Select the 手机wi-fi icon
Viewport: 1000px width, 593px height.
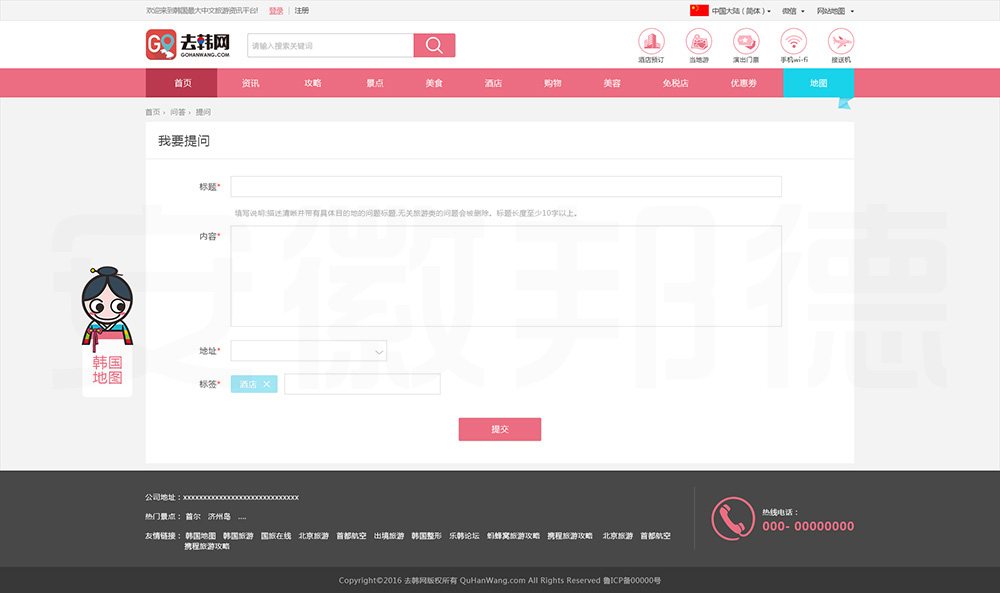click(x=793, y=42)
